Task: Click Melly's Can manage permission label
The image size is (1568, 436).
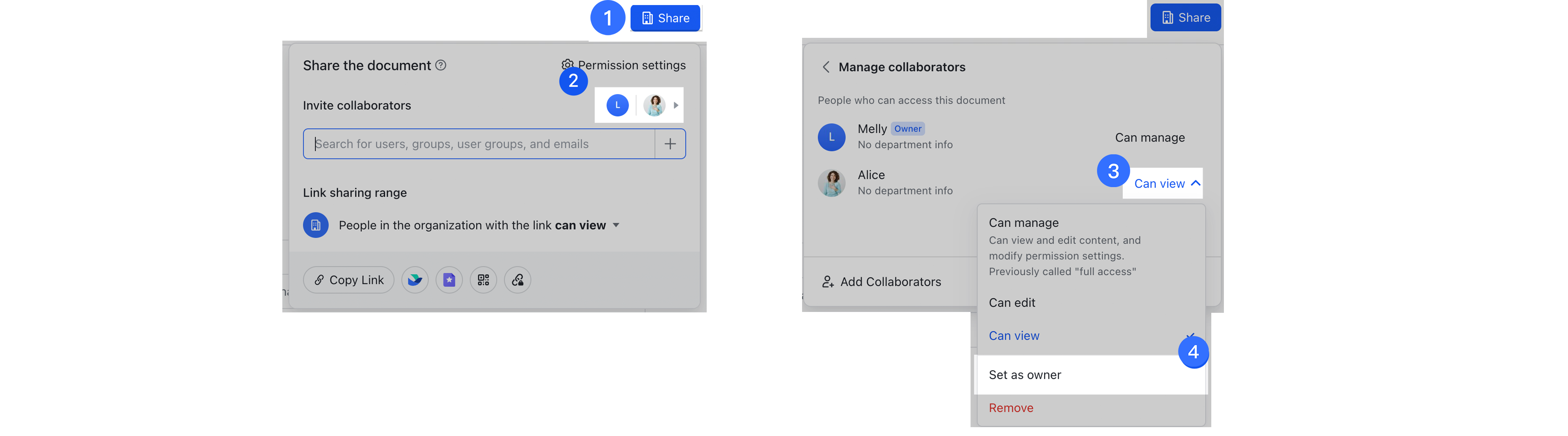Action: [x=1150, y=137]
